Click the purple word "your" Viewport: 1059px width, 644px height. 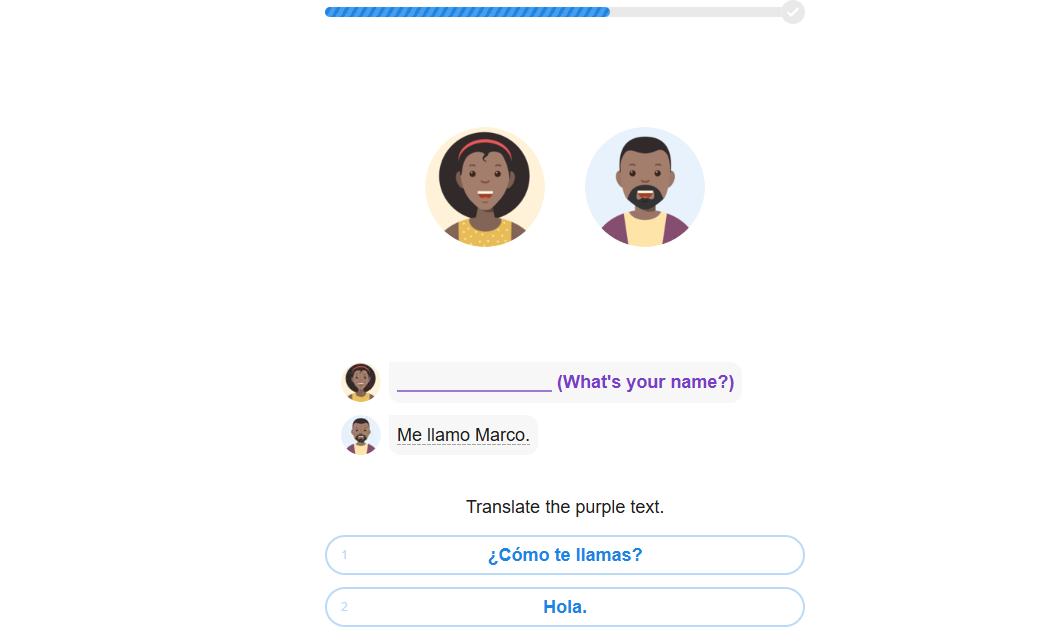(645, 382)
